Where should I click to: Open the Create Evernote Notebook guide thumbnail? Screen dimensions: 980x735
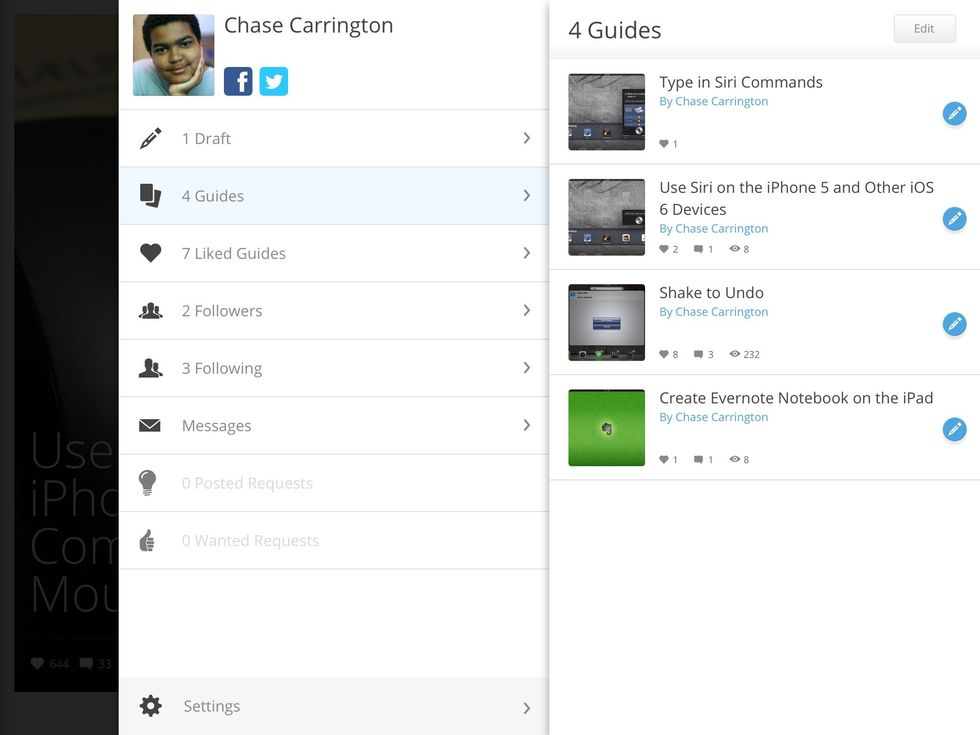606,427
